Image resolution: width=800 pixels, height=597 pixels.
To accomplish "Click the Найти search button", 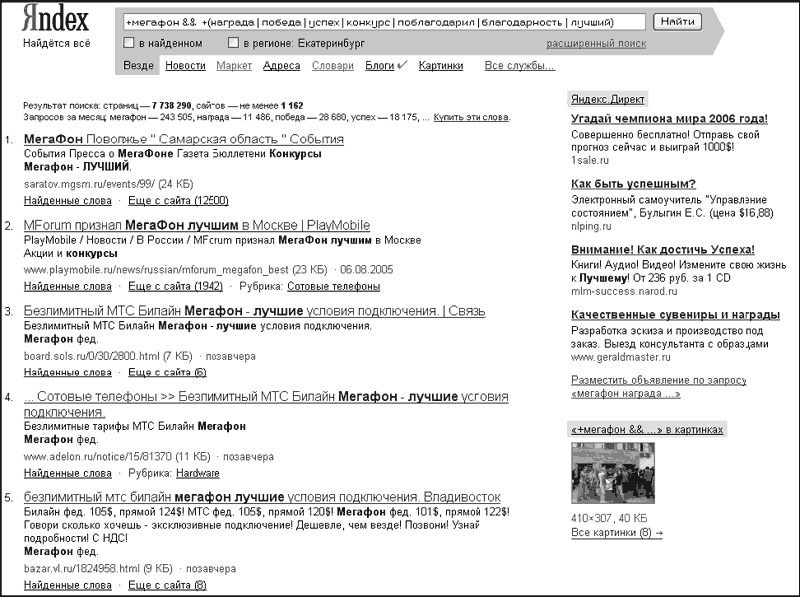I will click(677, 21).
